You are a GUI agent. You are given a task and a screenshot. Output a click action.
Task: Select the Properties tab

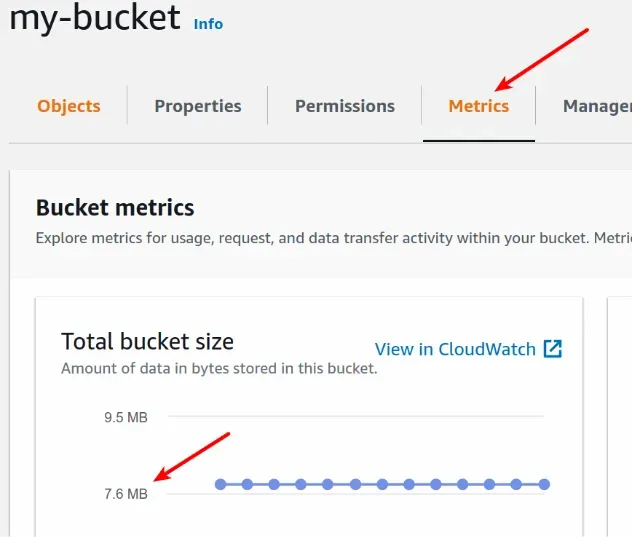[x=198, y=106]
